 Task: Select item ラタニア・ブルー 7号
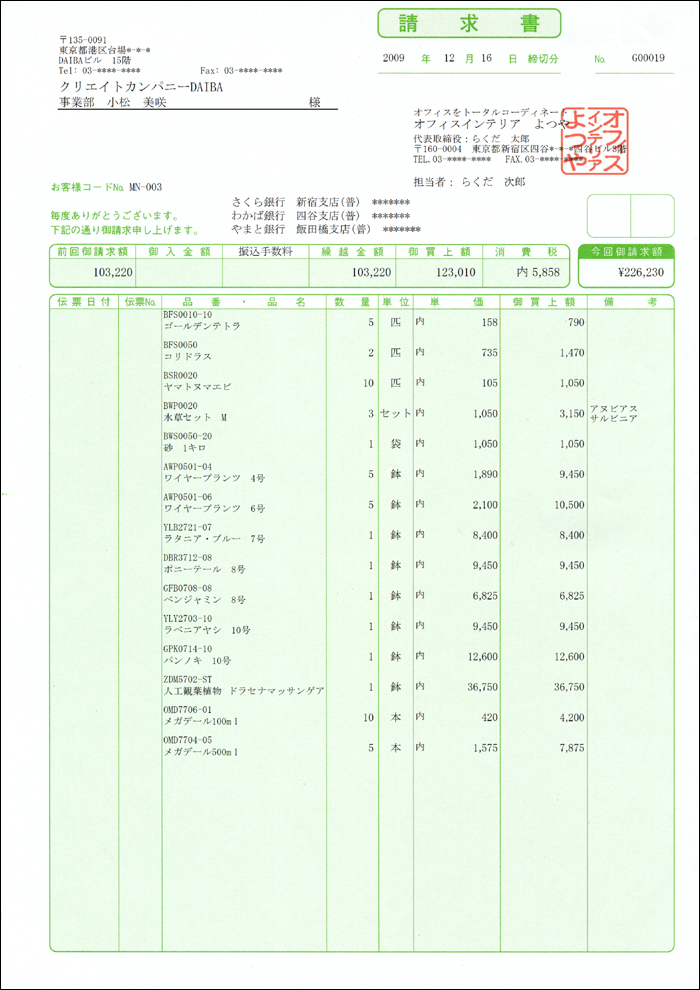[214, 539]
